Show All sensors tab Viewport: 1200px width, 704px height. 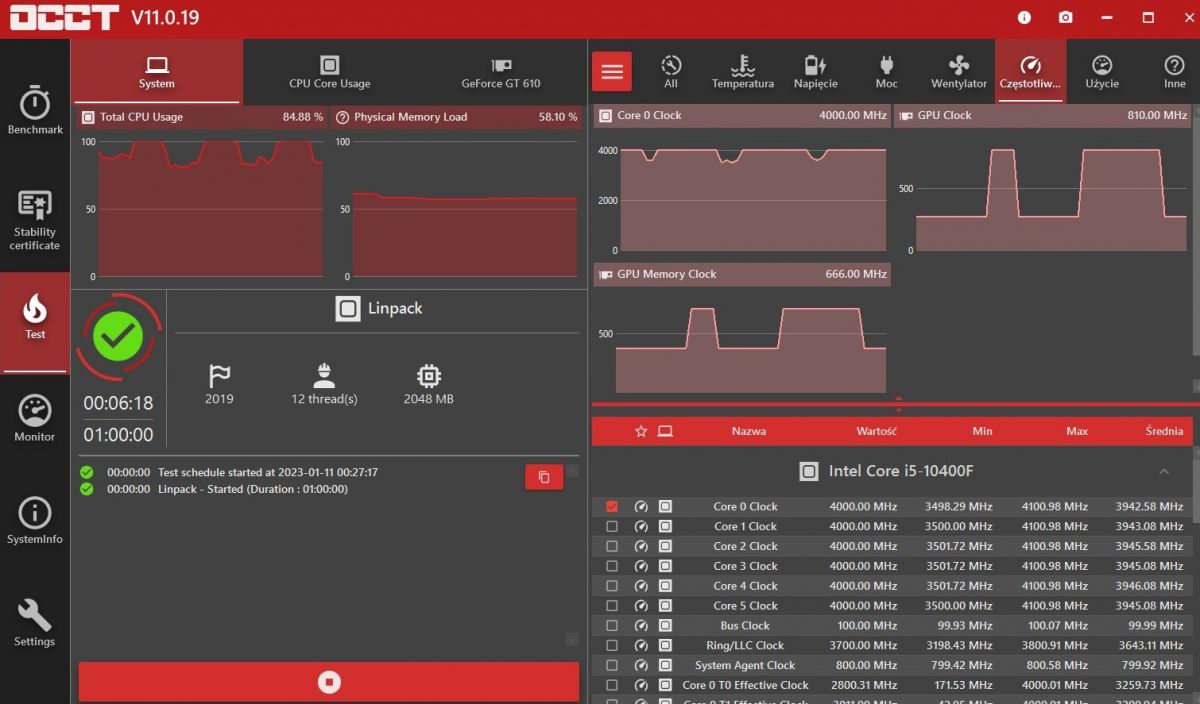tap(671, 72)
